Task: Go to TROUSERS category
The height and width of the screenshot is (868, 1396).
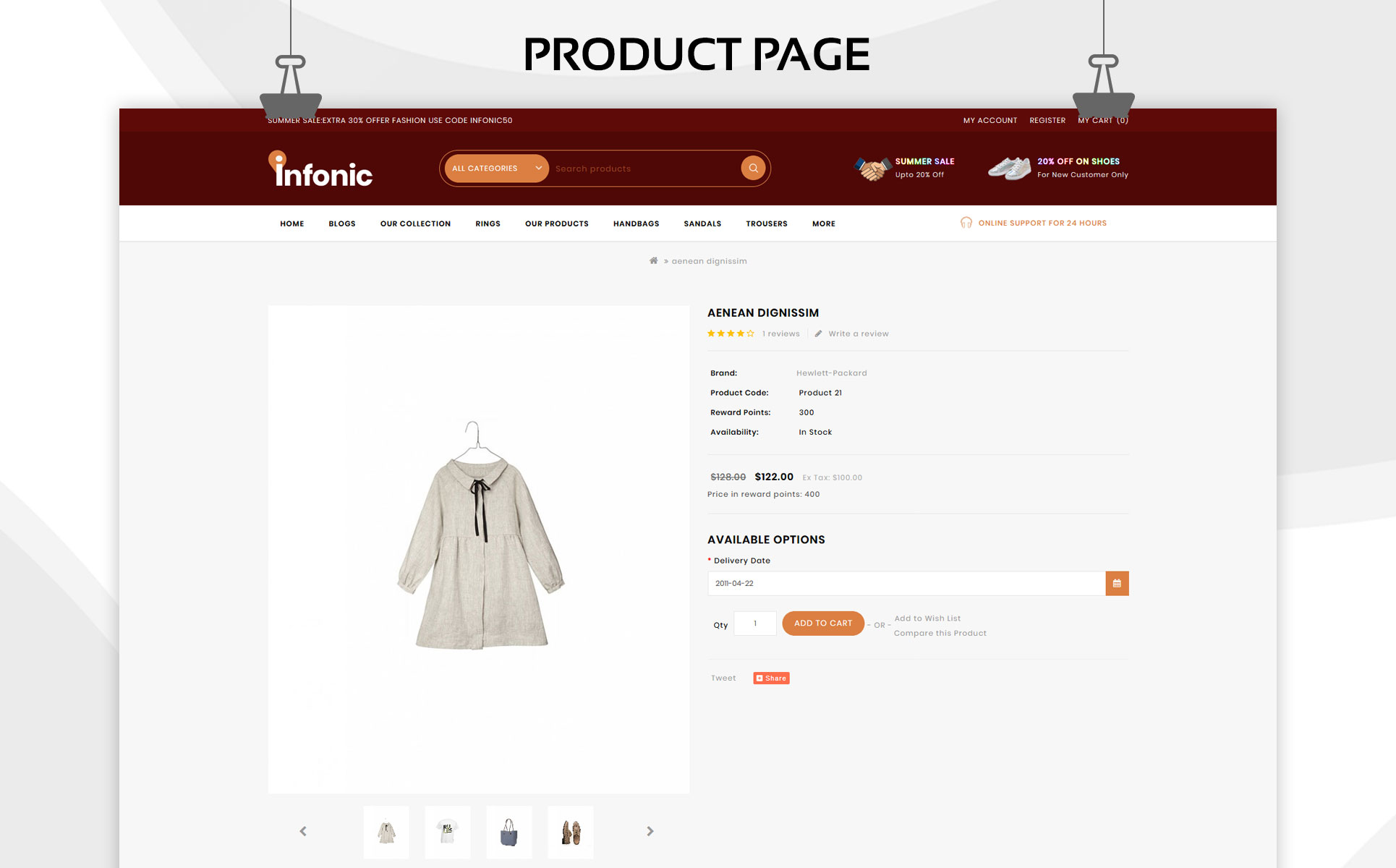Action: coord(767,224)
